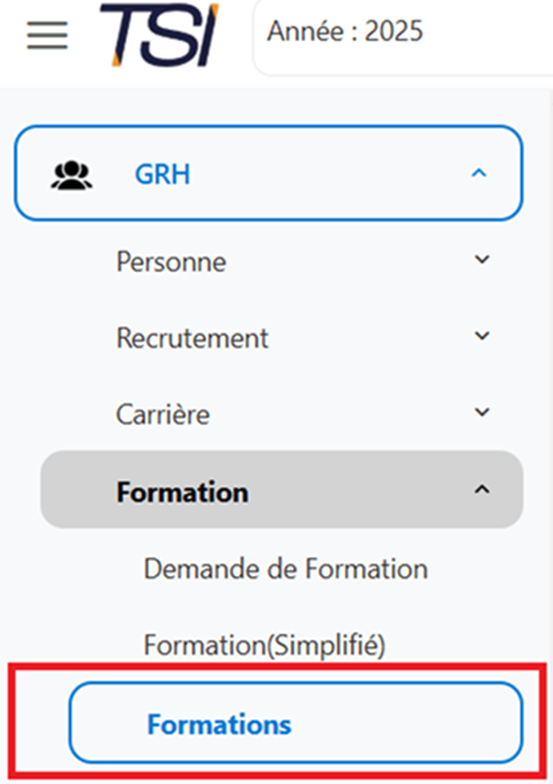Open Demande de Formation page
Image resolution: width=553 pixels, height=784 pixels.
tap(286, 568)
